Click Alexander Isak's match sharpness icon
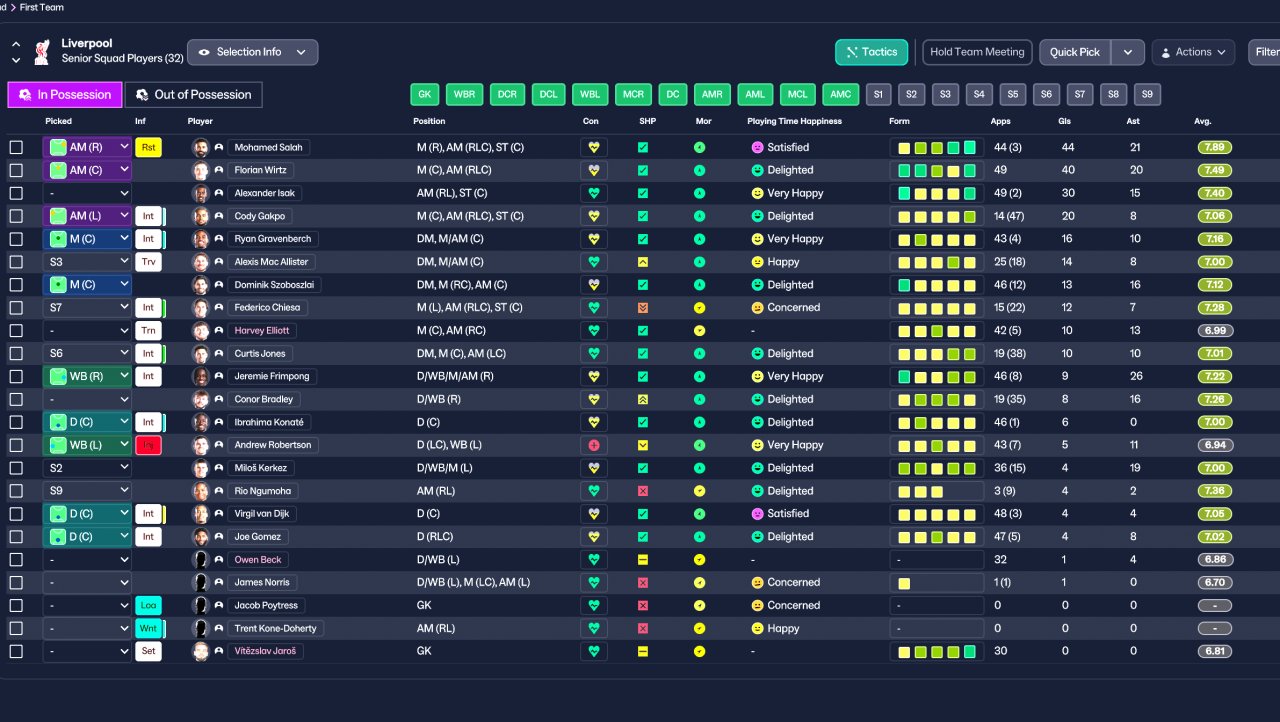Screen dimensions: 1280x722 pos(643,193)
